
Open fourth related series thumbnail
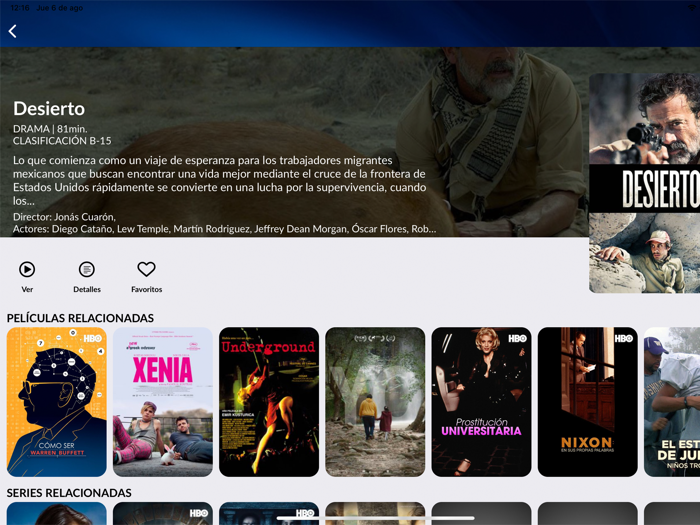(x=375, y=513)
